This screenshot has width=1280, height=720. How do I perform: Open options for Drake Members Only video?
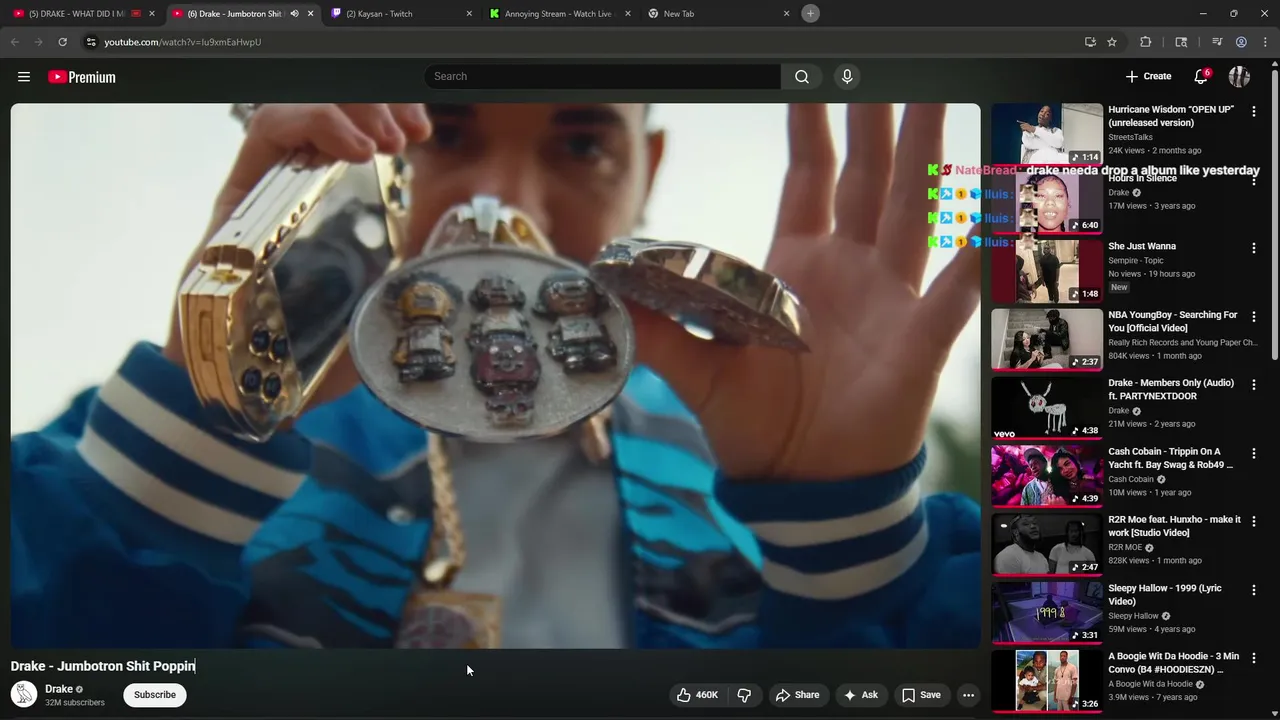[1253, 385]
